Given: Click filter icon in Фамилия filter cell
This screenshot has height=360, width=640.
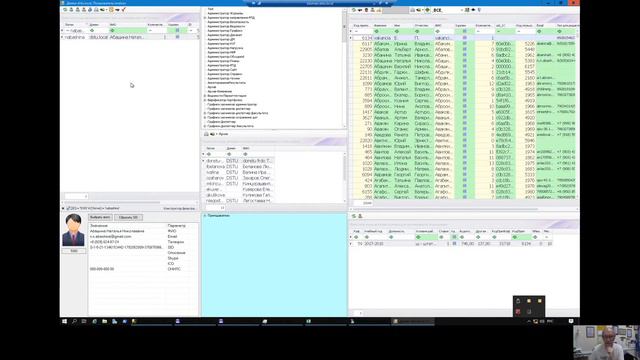Looking at the screenshot, I should pos(376,31).
